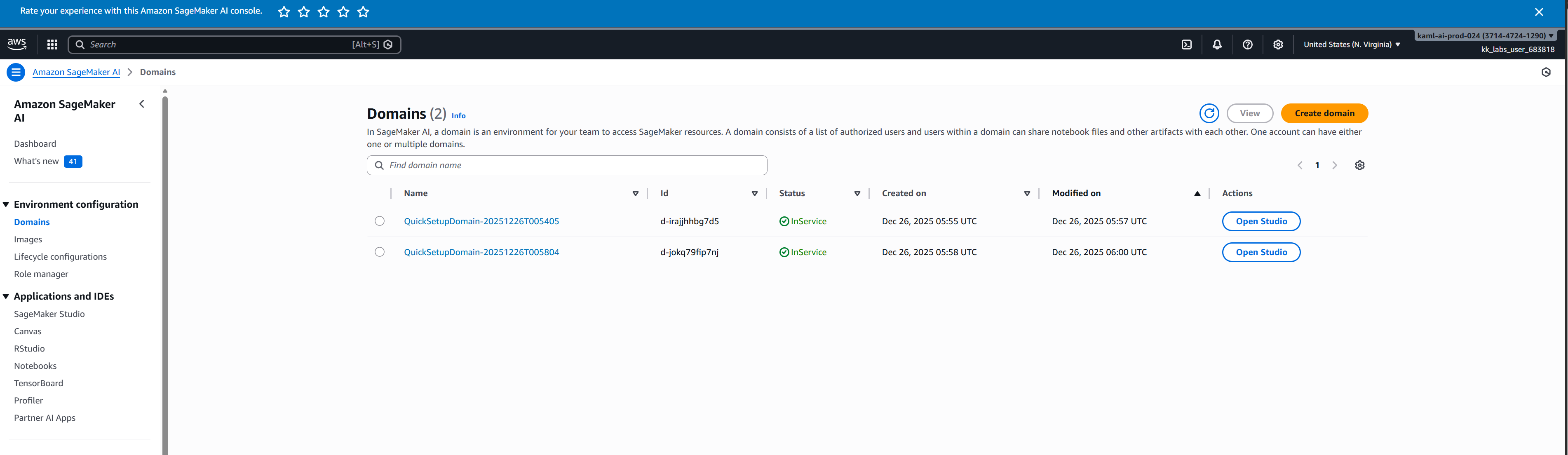Image resolution: width=1568 pixels, height=455 pixels.
Task: Open SageMaker Studio from the sidebar
Action: tap(49, 314)
